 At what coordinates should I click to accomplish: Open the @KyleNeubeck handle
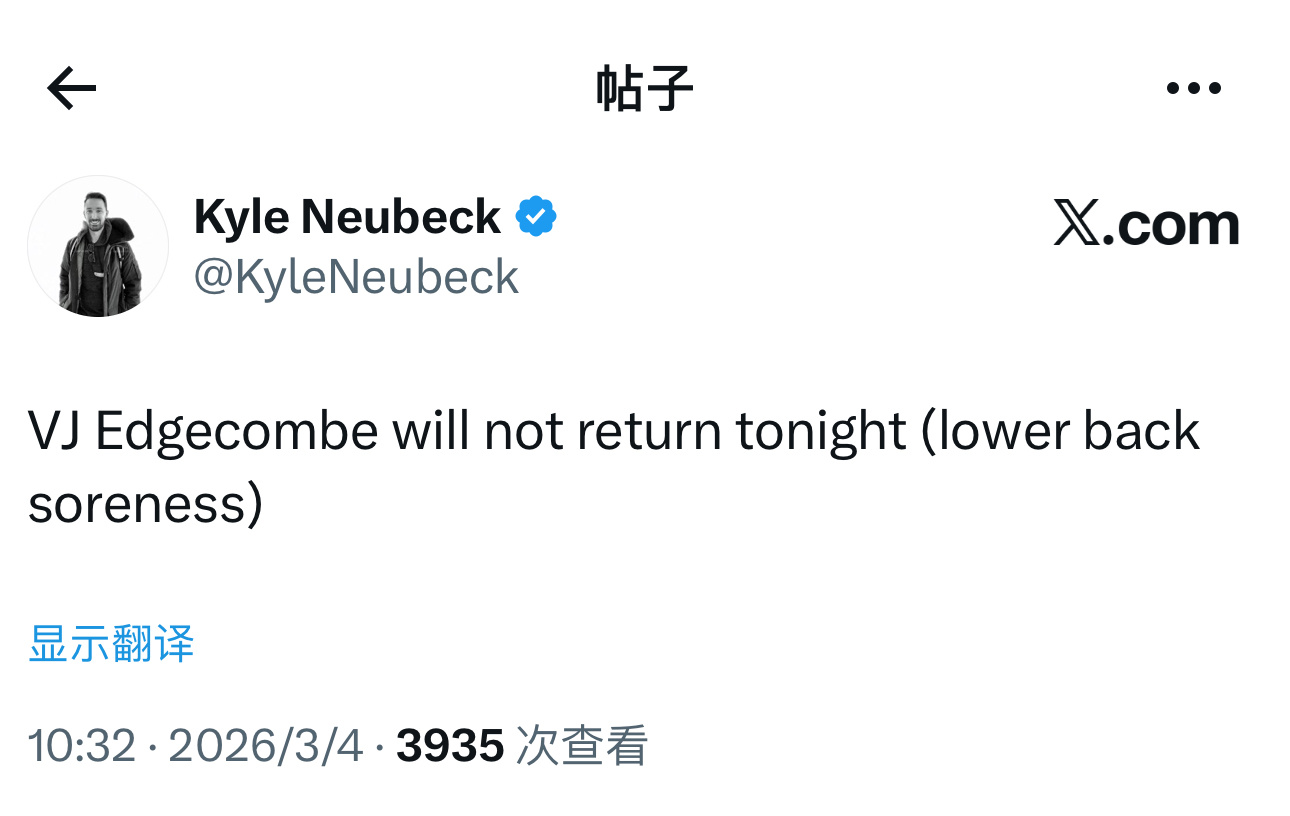[357, 277]
